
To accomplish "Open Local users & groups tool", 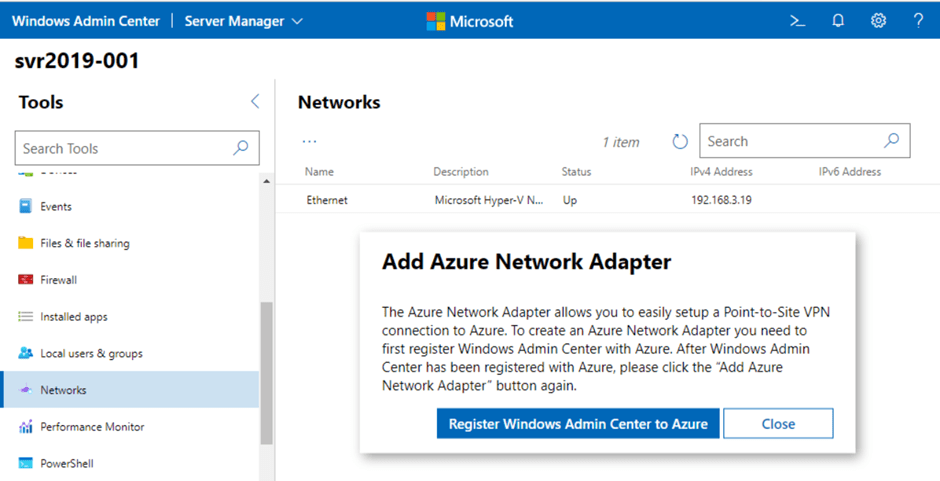I will pos(91,353).
